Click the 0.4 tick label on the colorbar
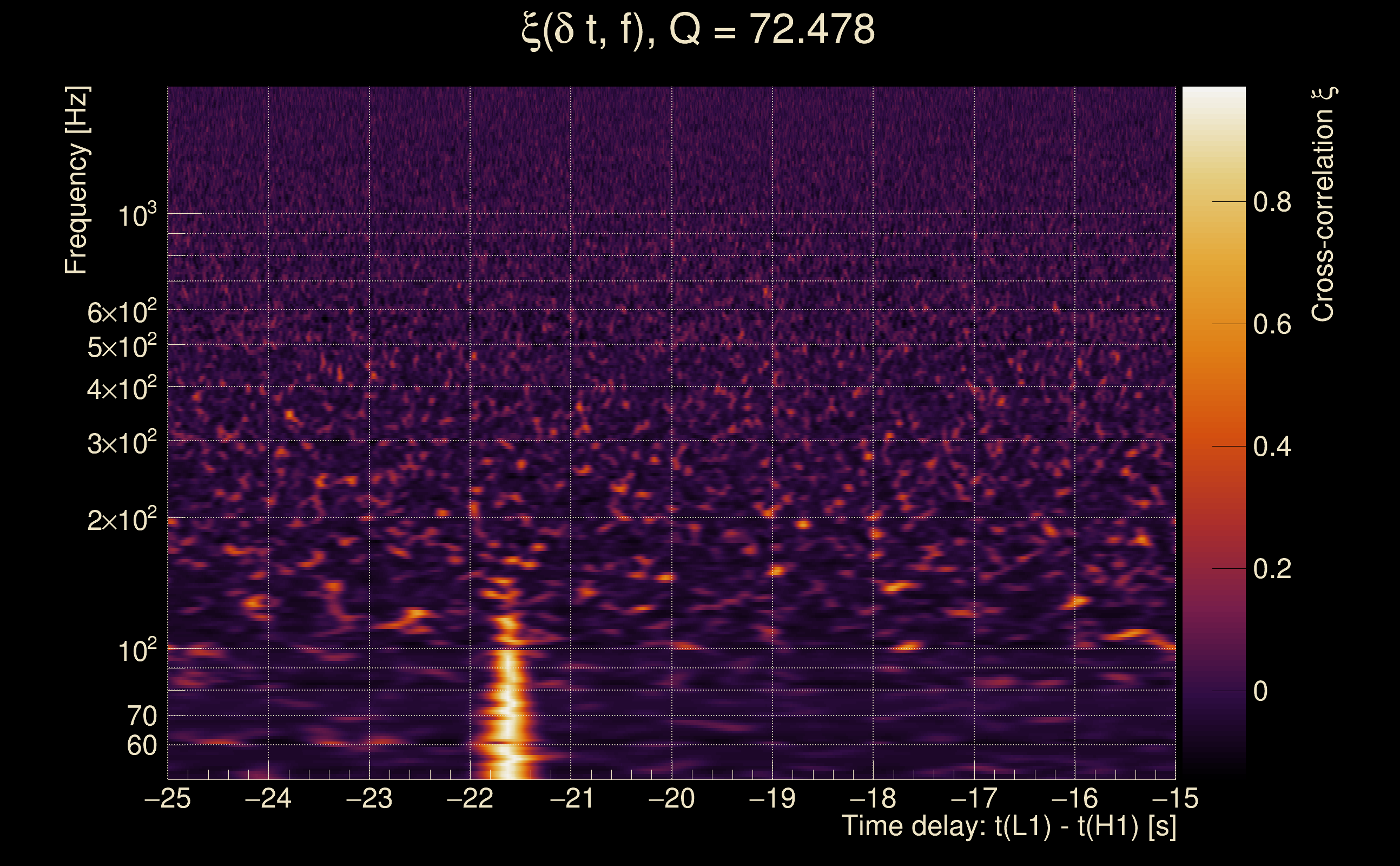 coord(1272,447)
